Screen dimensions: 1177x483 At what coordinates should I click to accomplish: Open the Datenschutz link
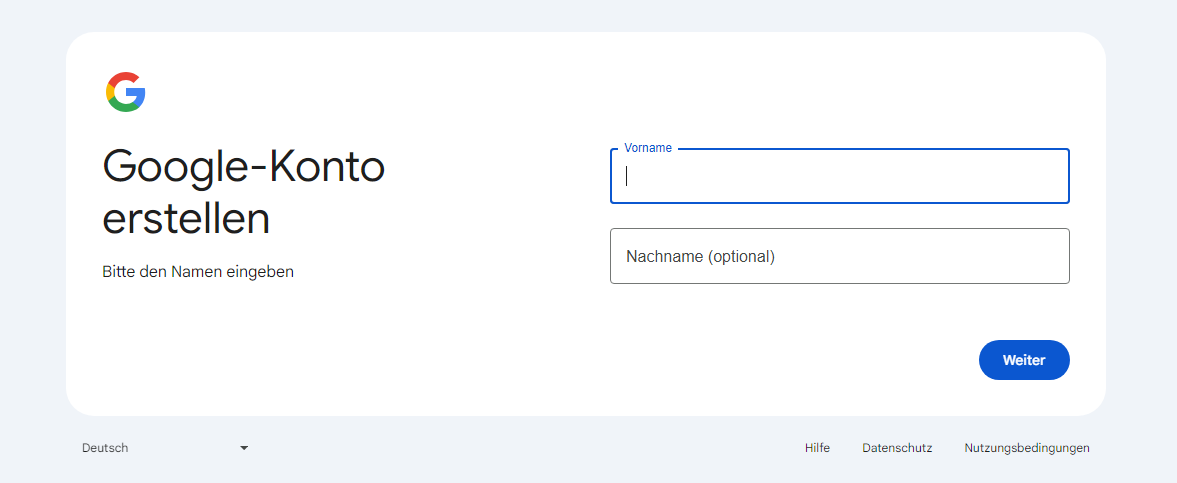pos(897,448)
